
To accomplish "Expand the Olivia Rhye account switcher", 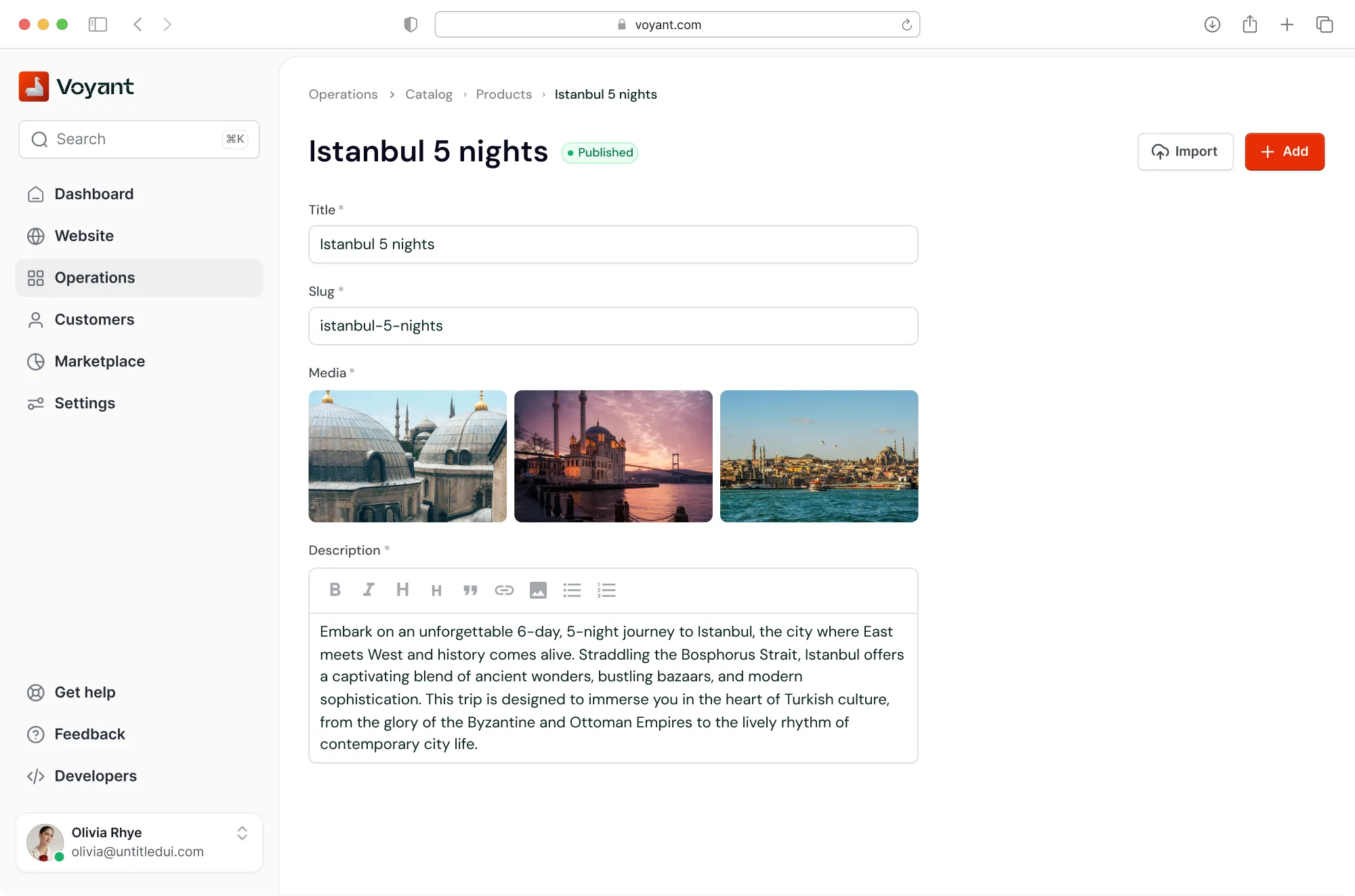I will click(x=242, y=833).
